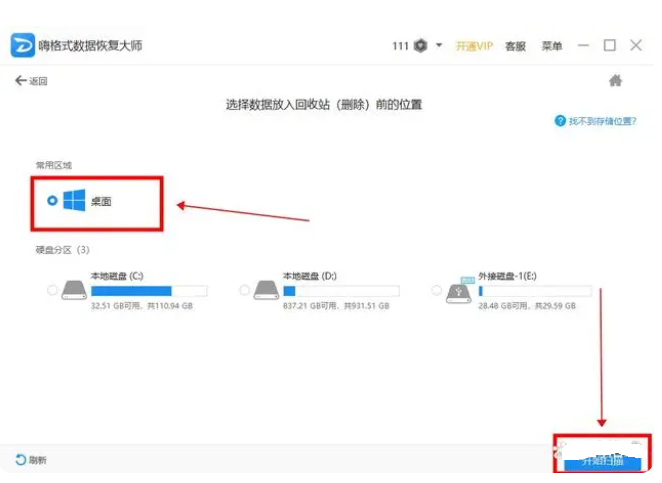
Task: Click the Local Disk (C:) drive icon
Action: [74, 290]
